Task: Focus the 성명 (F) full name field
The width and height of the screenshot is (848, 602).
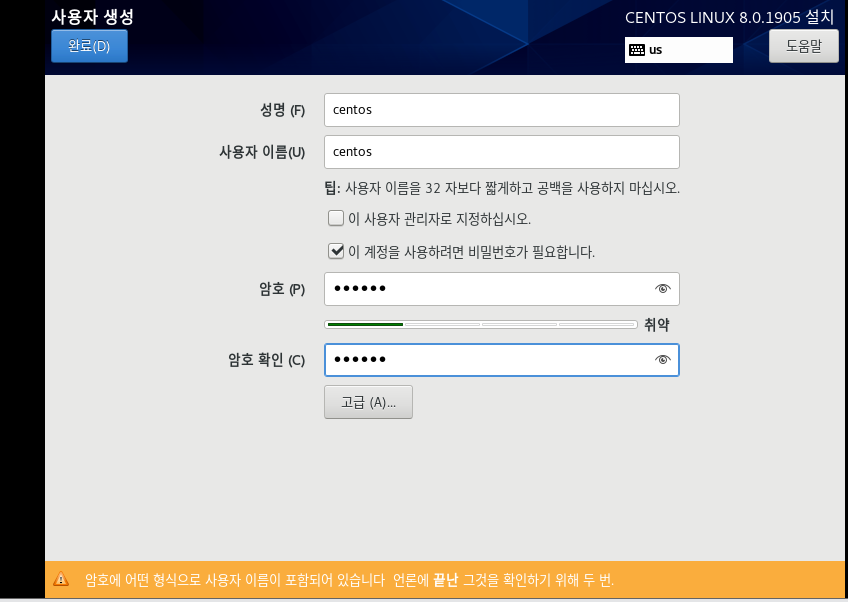Action: 502,110
